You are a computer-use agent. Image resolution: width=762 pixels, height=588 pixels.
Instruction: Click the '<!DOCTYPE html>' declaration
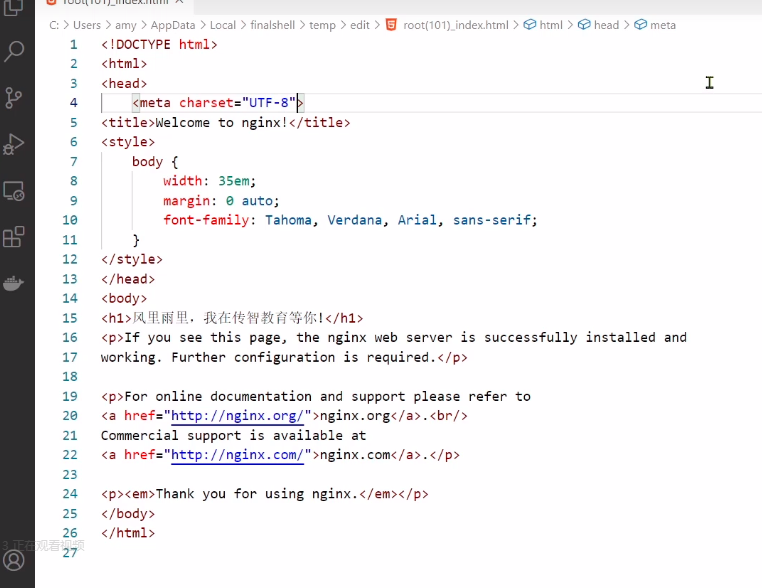159,45
